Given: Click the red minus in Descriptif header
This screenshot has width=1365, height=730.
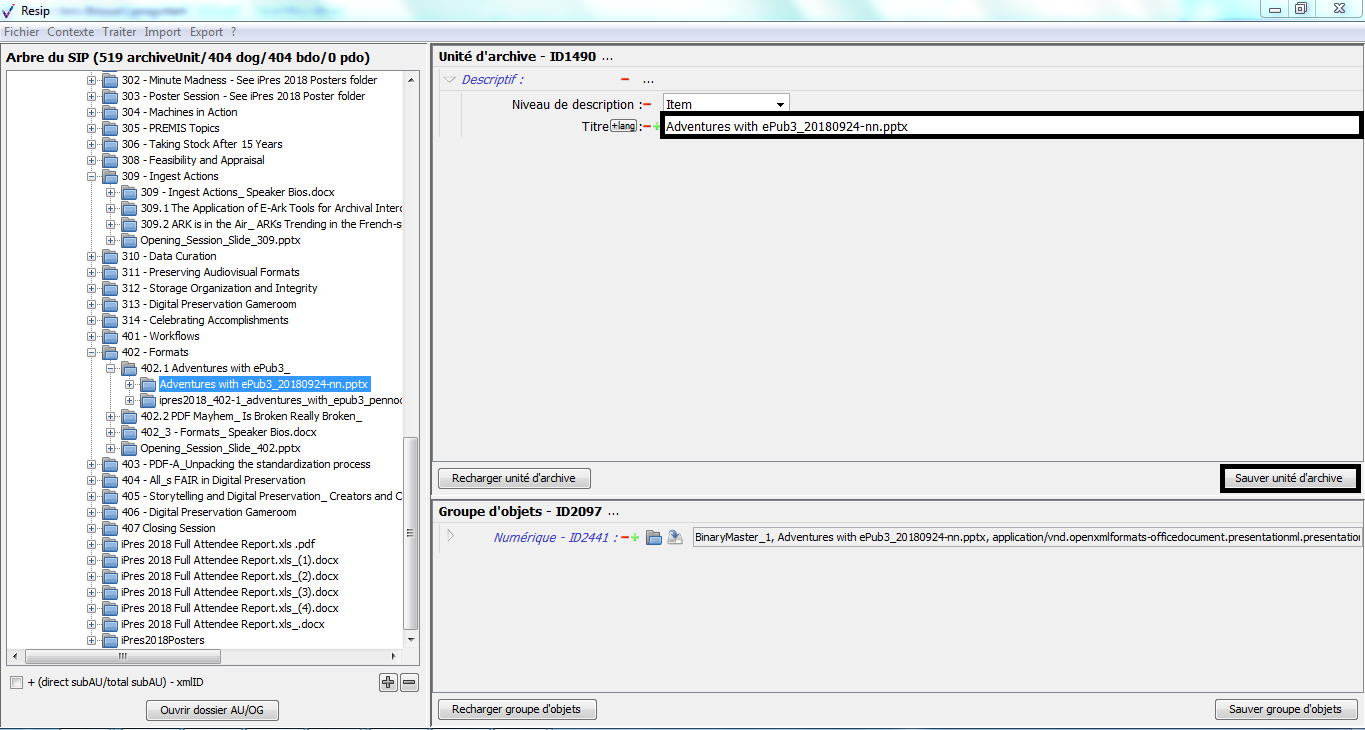Looking at the screenshot, I should pyautogui.click(x=625, y=80).
